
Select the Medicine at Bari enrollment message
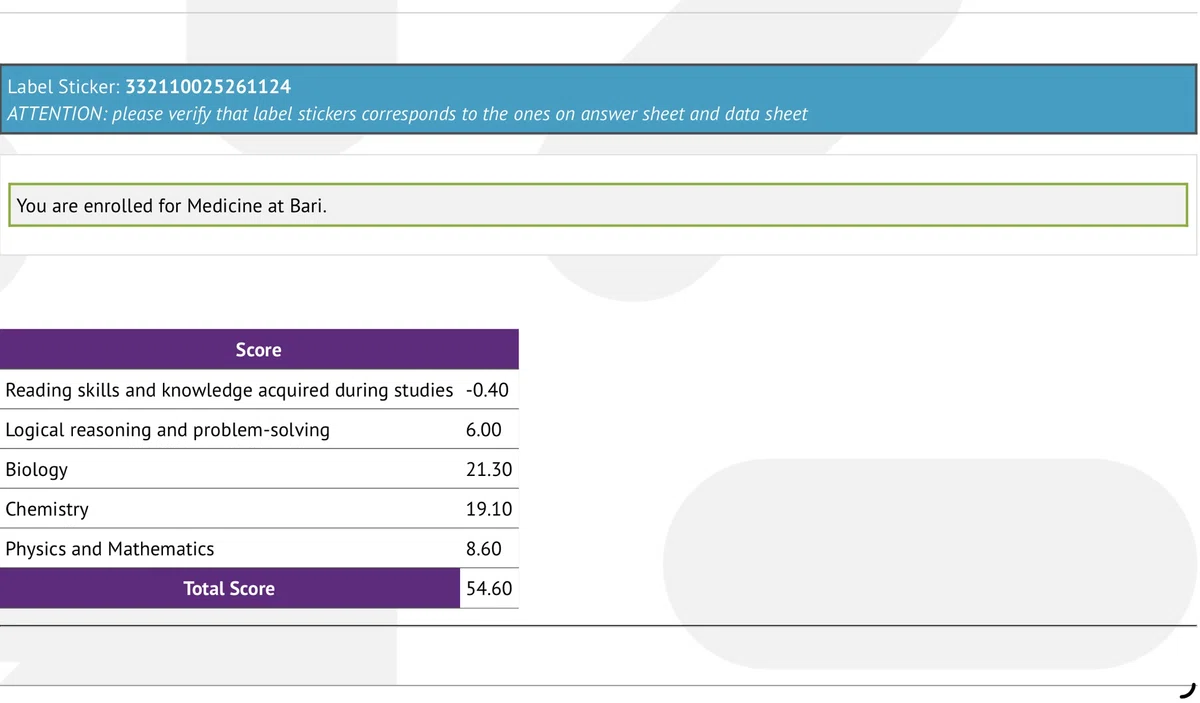[172, 207]
